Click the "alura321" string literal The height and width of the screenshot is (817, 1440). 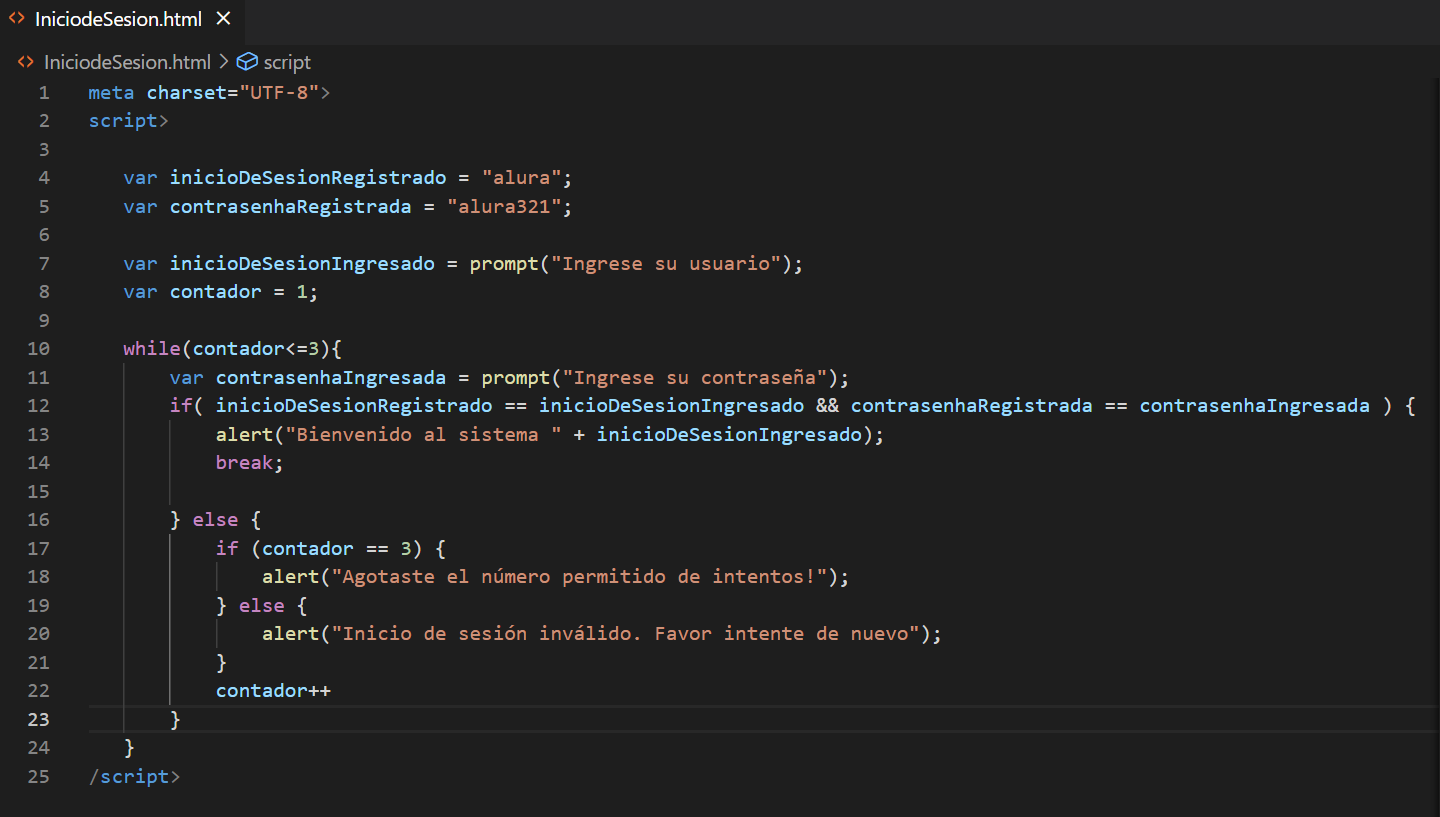coord(505,207)
